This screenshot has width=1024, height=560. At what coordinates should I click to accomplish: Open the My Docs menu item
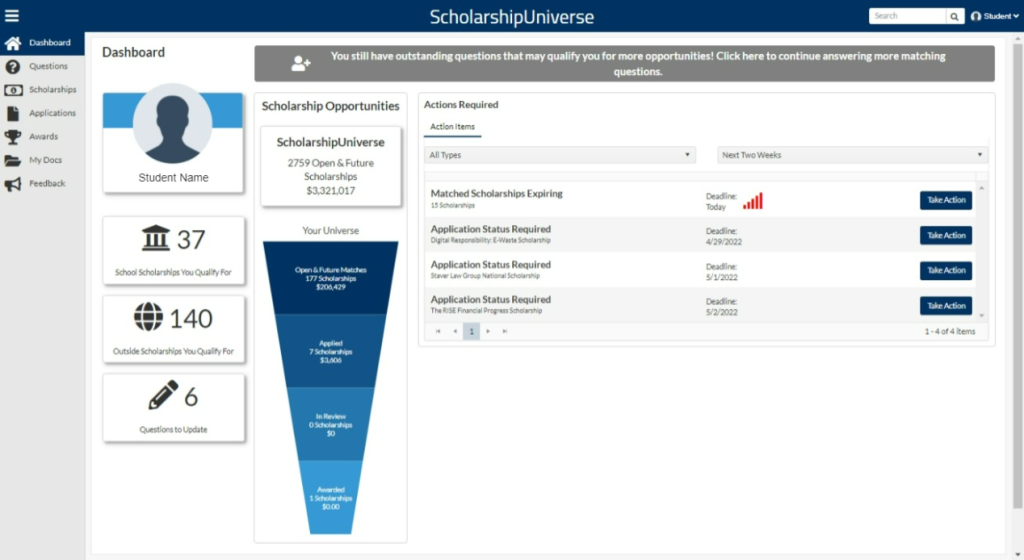coord(42,161)
